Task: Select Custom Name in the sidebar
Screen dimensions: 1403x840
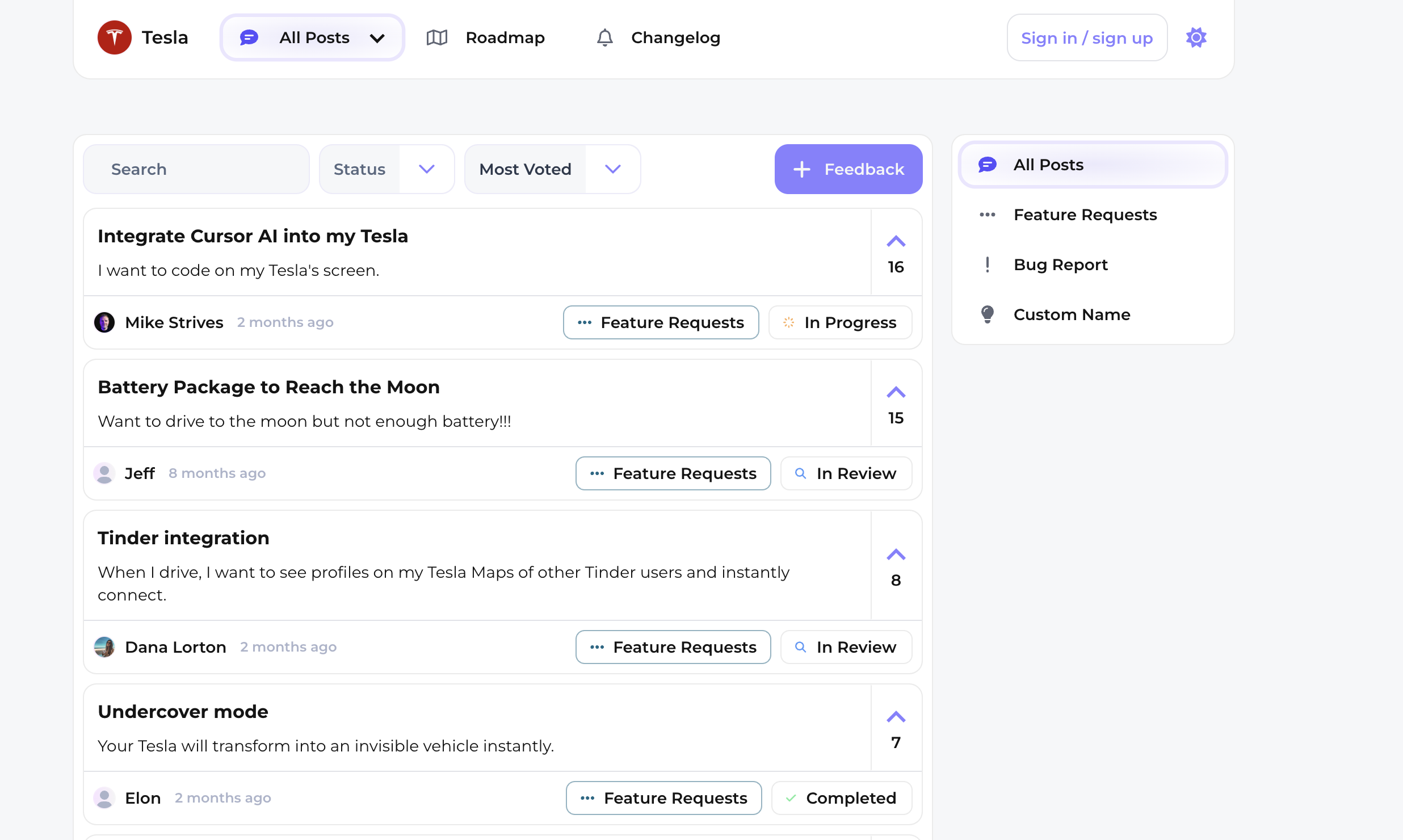Action: [1093, 314]
